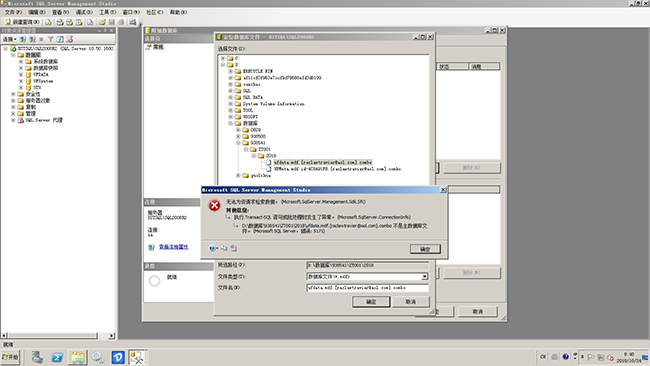Open the file type dropdown
650x366 pixels.
point(425,276)
